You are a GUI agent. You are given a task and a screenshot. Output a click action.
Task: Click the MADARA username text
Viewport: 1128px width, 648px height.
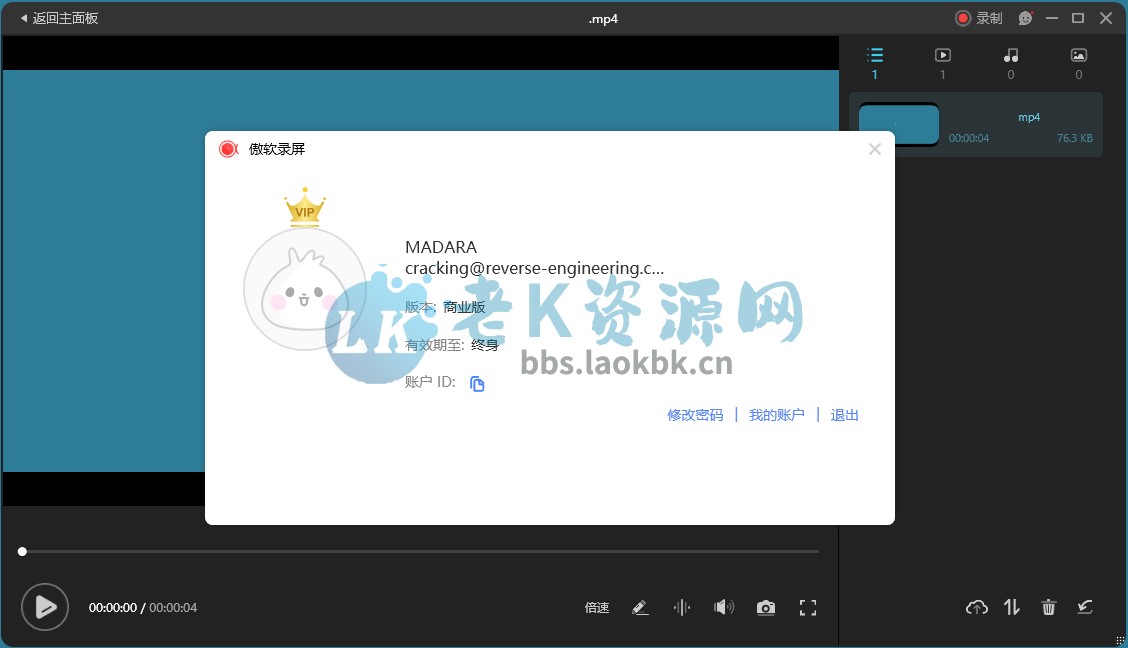(441, 247)
